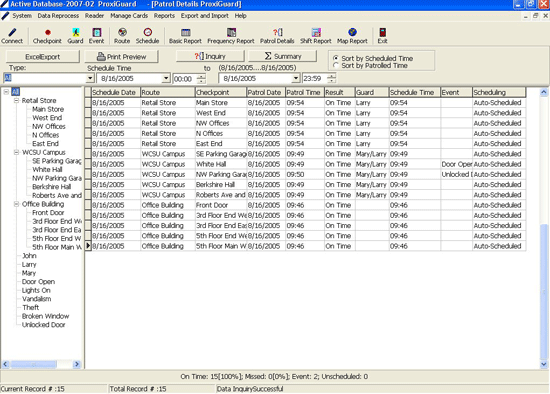Open the Route toolbar icon
This screenshot has width=550, height=394.
[122, 36]
